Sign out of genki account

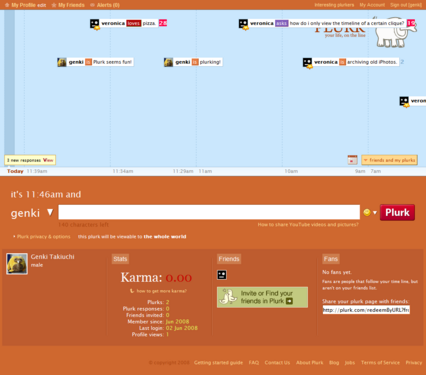pyautogui.click(x=406, y=5)
